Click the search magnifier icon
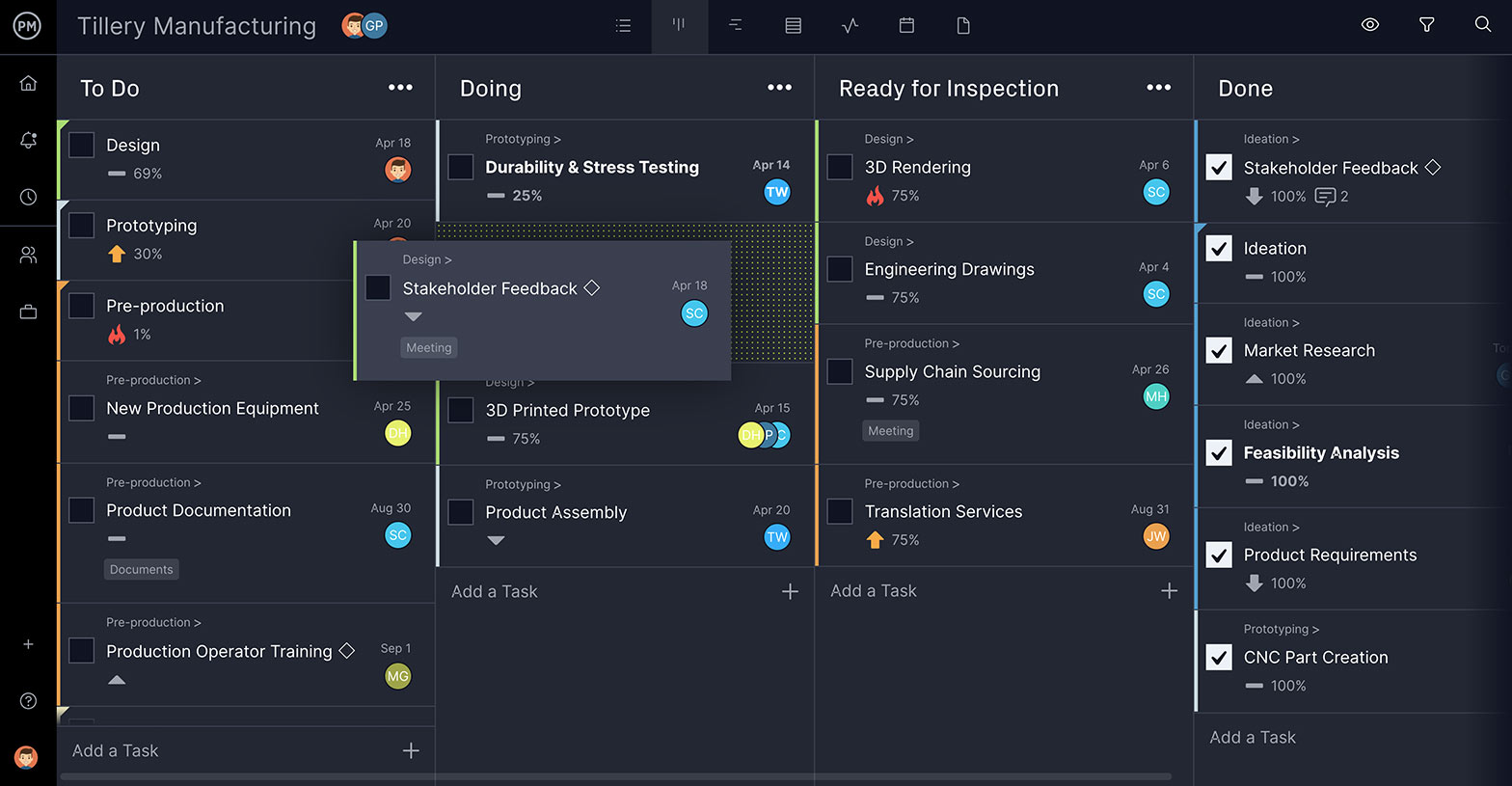The width and height of the screenshot is (1512, 786). coord(1483,25)
